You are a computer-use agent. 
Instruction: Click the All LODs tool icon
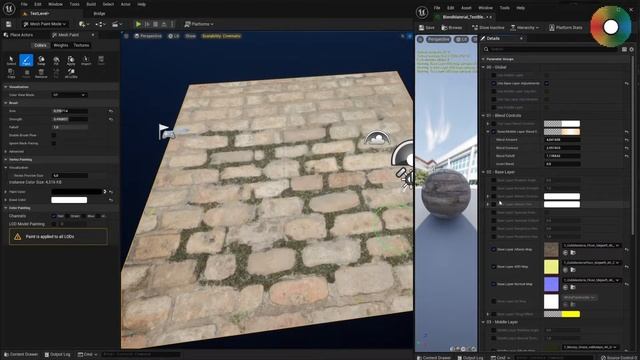click(71, 73)
